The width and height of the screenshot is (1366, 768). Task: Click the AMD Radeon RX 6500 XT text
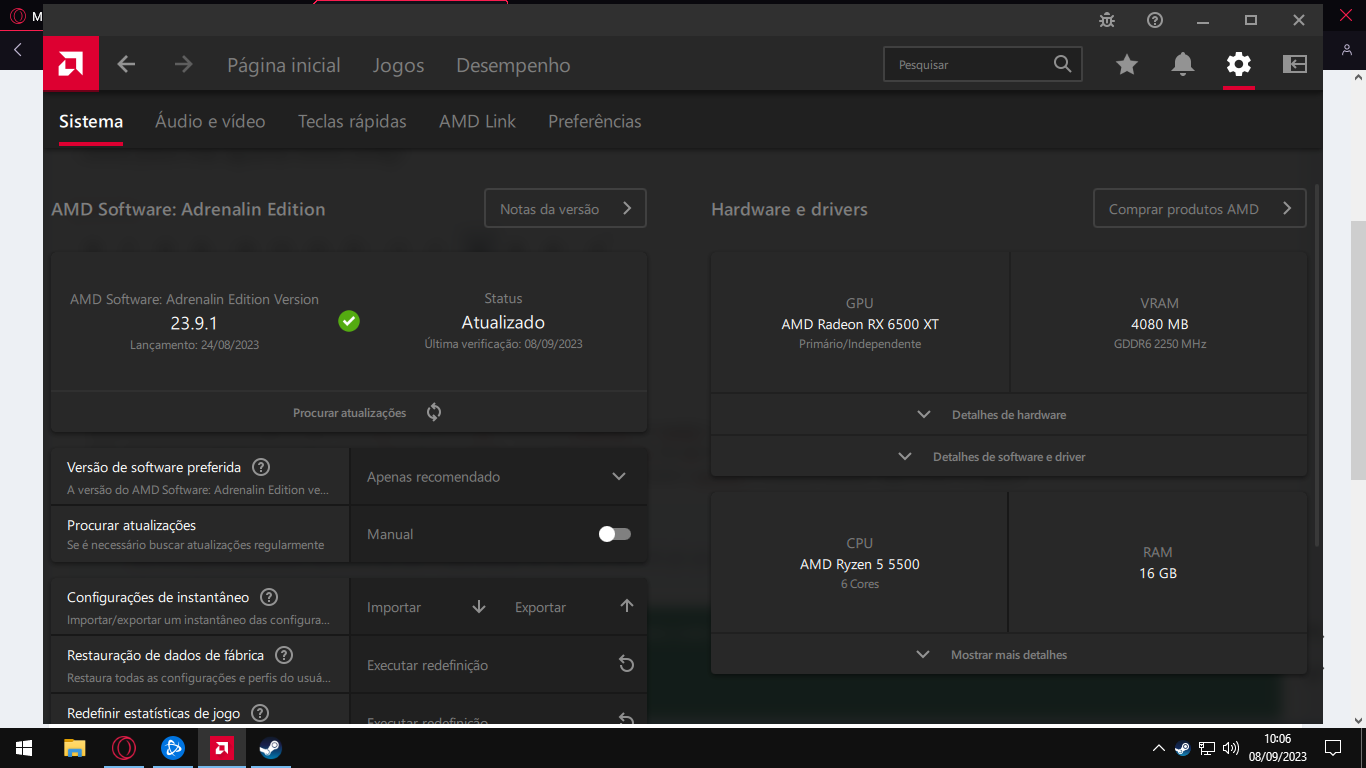tap(860, 324)
